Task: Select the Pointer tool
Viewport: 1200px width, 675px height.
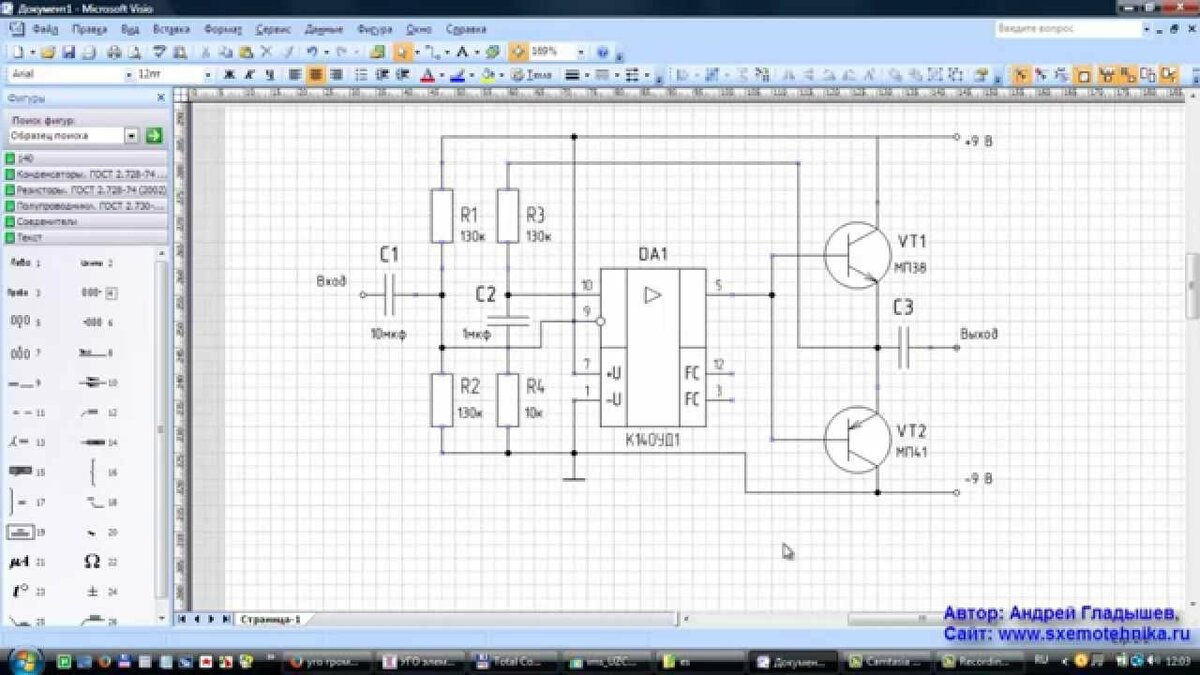Action: click(402, 51)
